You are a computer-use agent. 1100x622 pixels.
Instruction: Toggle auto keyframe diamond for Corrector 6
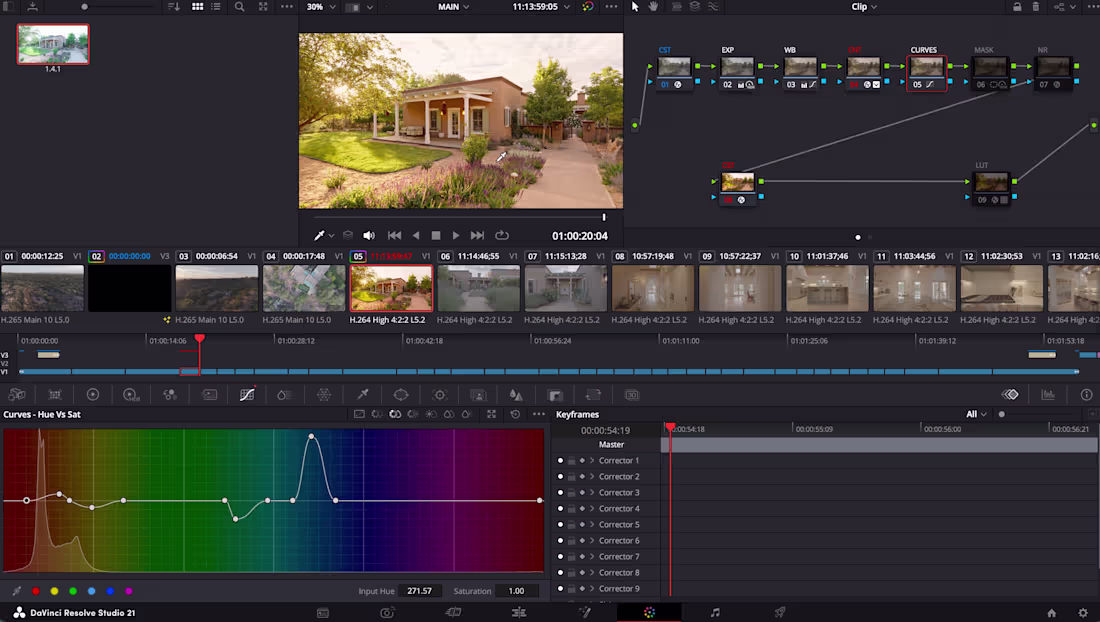582,541
